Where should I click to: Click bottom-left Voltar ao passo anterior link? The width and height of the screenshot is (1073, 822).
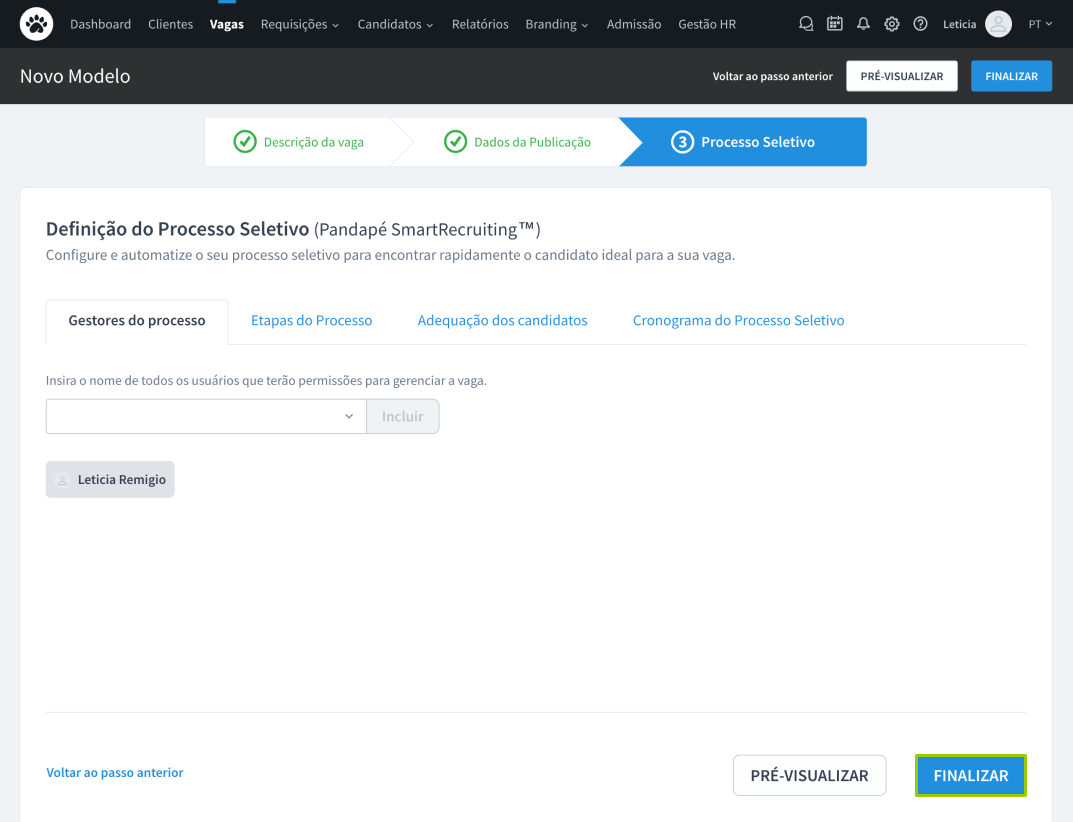(115, 773)
